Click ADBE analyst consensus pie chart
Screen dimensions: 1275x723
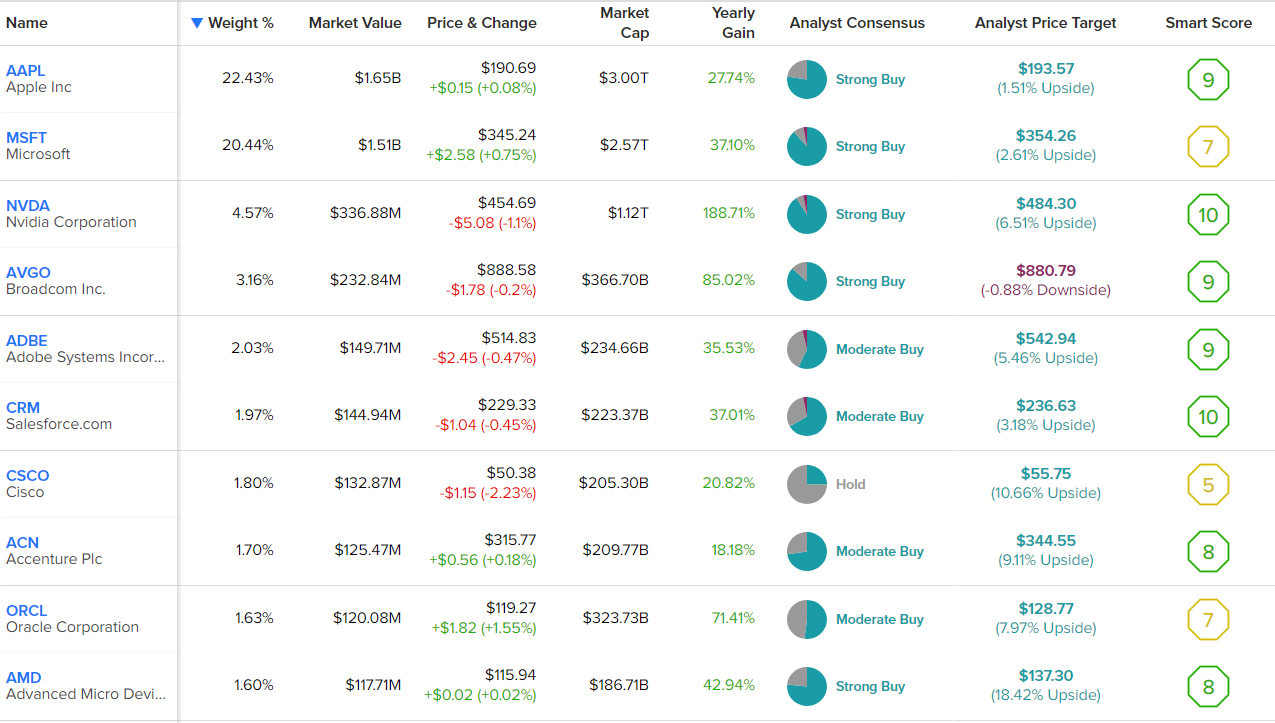click(x=806, y=349)
